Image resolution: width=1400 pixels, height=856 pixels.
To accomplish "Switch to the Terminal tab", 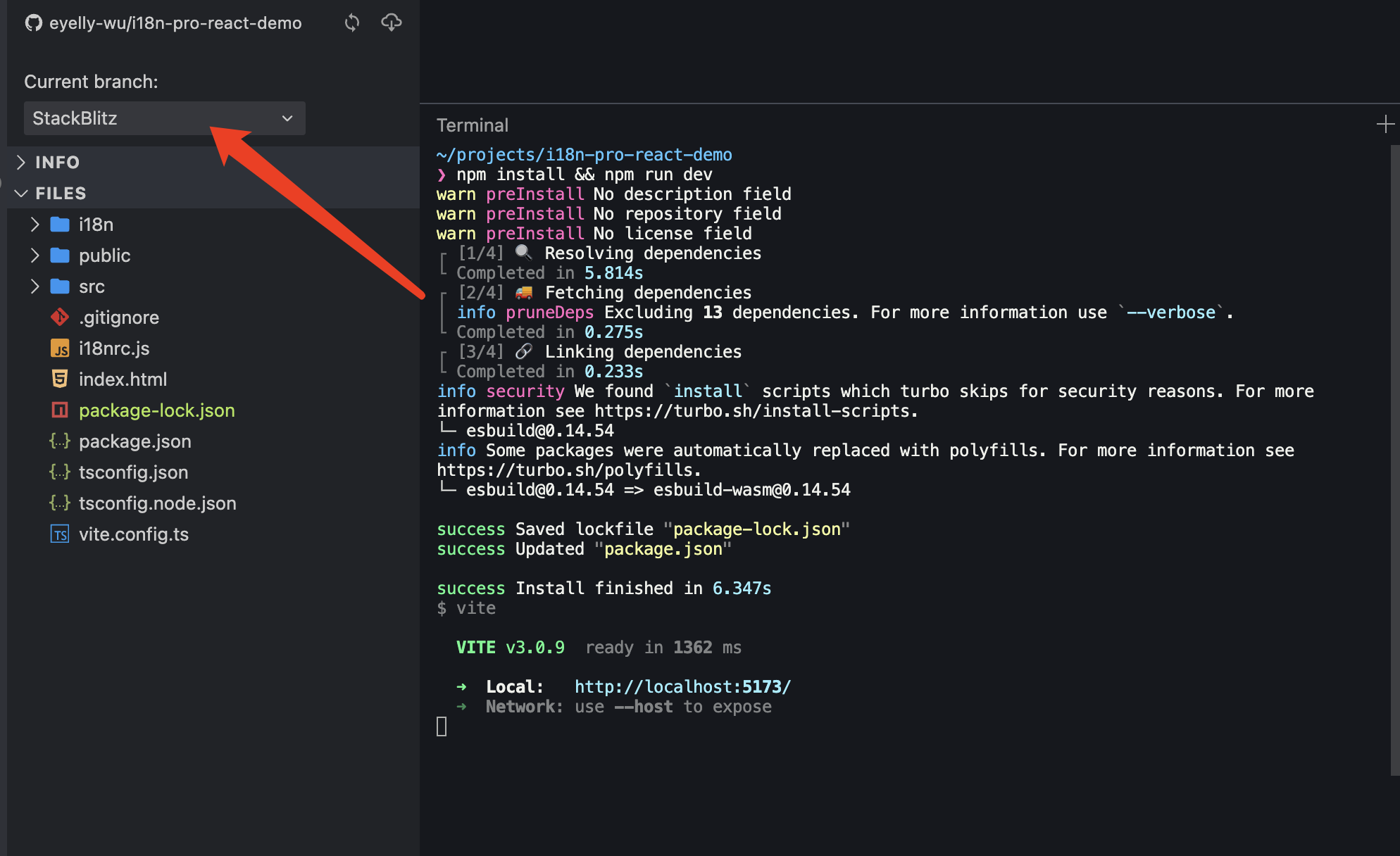I will pyautogui.click(x=473, y=125).
